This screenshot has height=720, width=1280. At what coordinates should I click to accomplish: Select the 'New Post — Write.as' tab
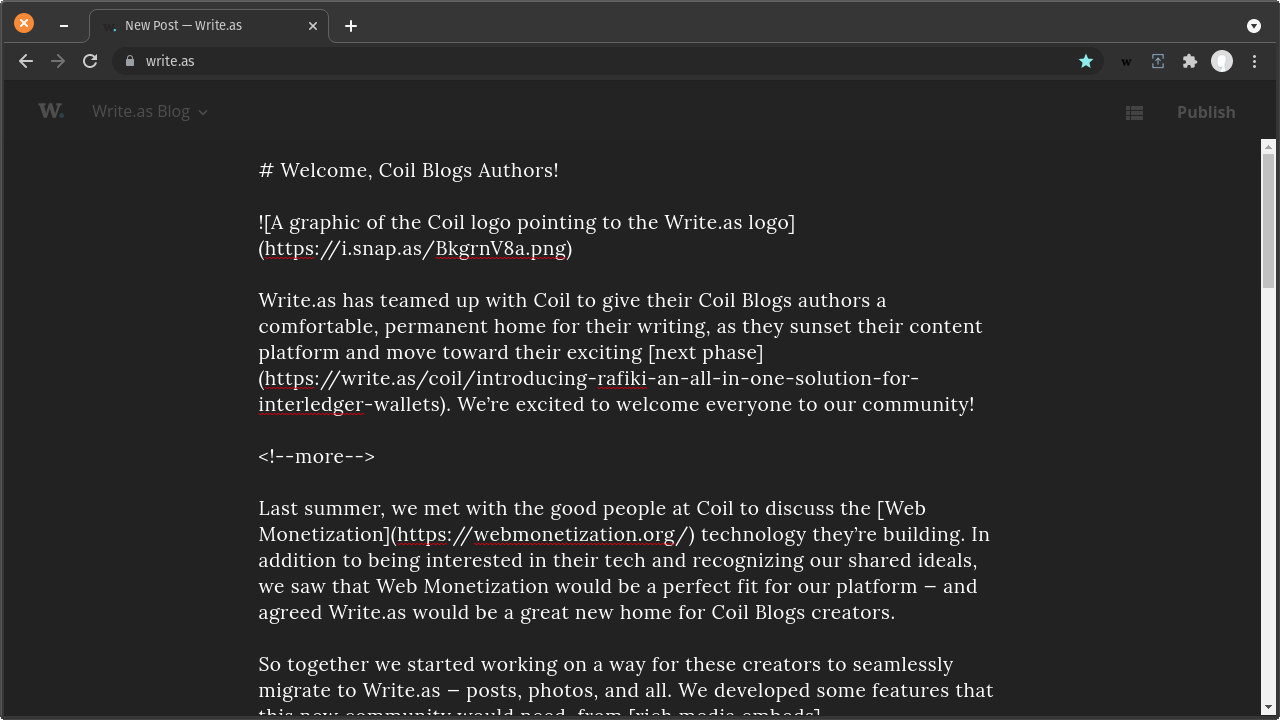200,26
